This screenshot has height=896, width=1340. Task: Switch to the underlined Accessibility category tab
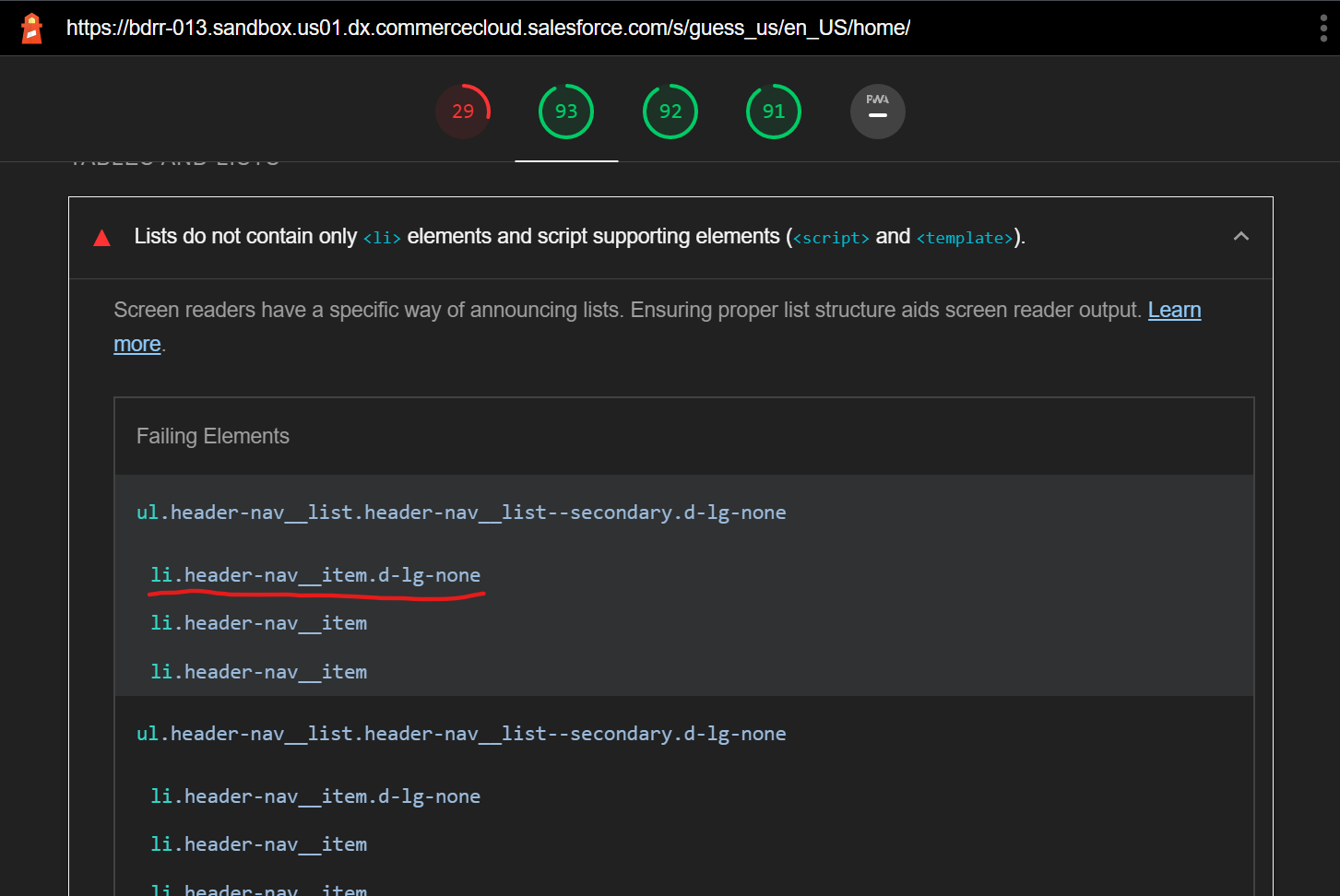click(x=565, y=111)
